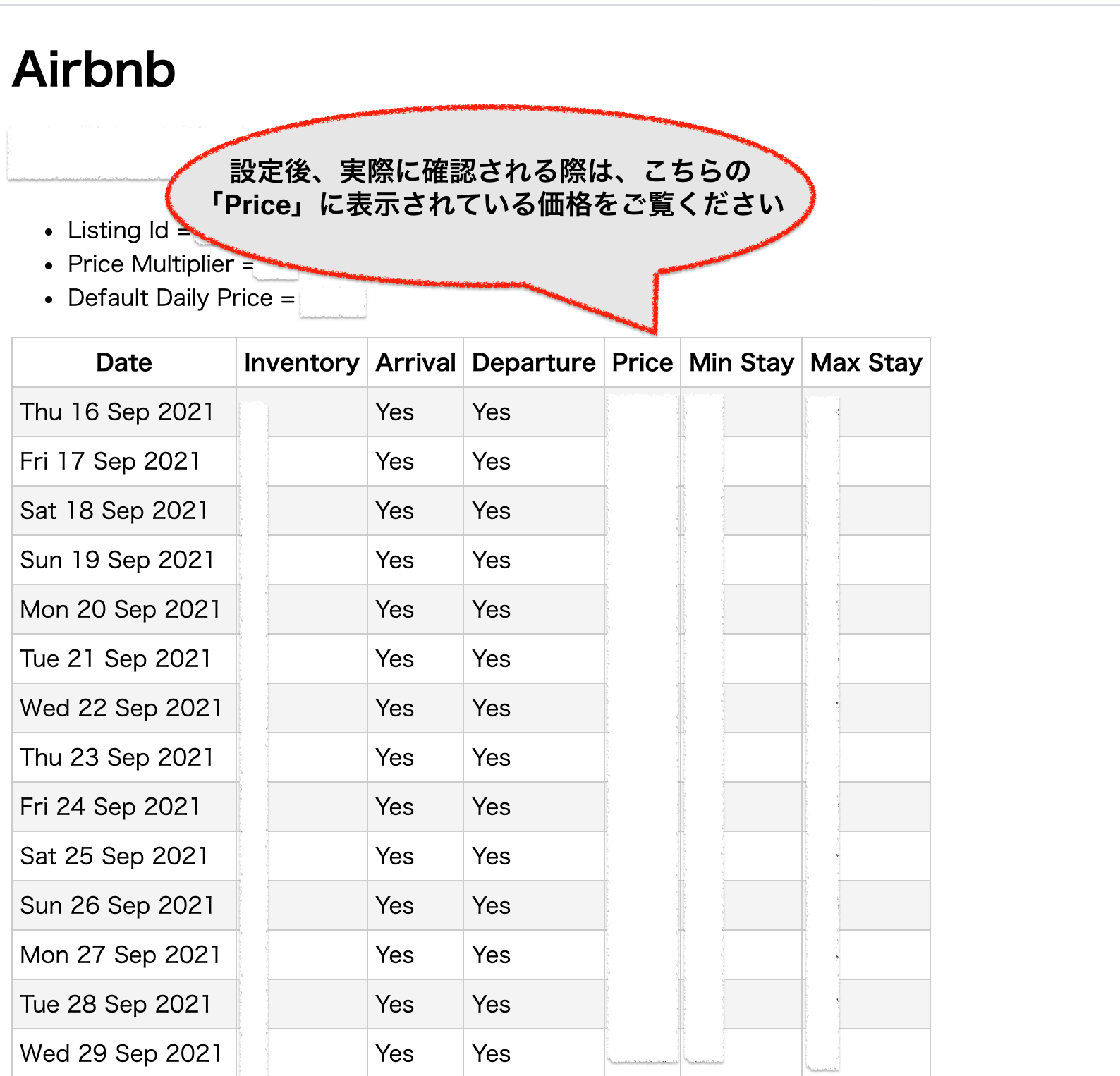The width and height of the screenshot is (1120, 1076).
Task: Click the Airbnb page heading
Action: [94, 70]
